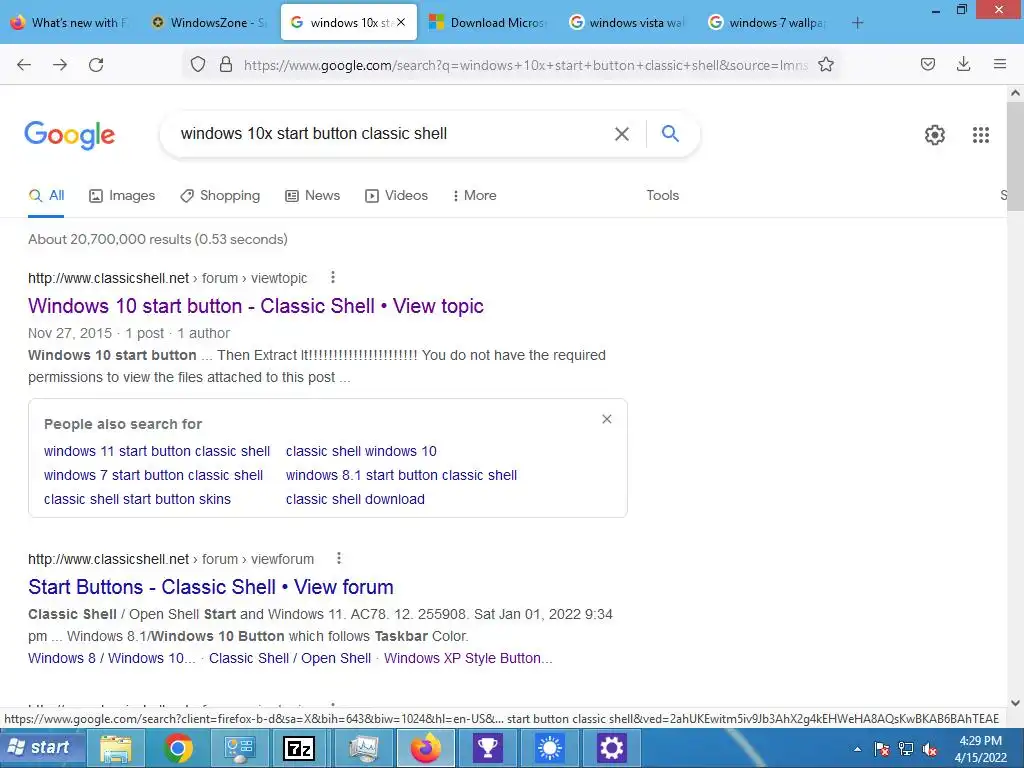Switch to Firefox taskbar icon
1024x768 pixels.
pyautogui.click(x=426, y=748)
